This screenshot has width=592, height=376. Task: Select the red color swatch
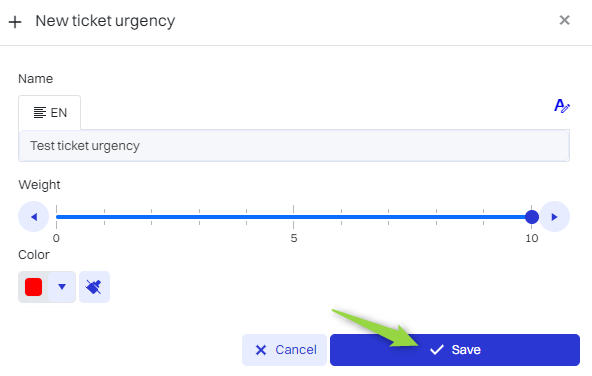(x=33, y=287)
